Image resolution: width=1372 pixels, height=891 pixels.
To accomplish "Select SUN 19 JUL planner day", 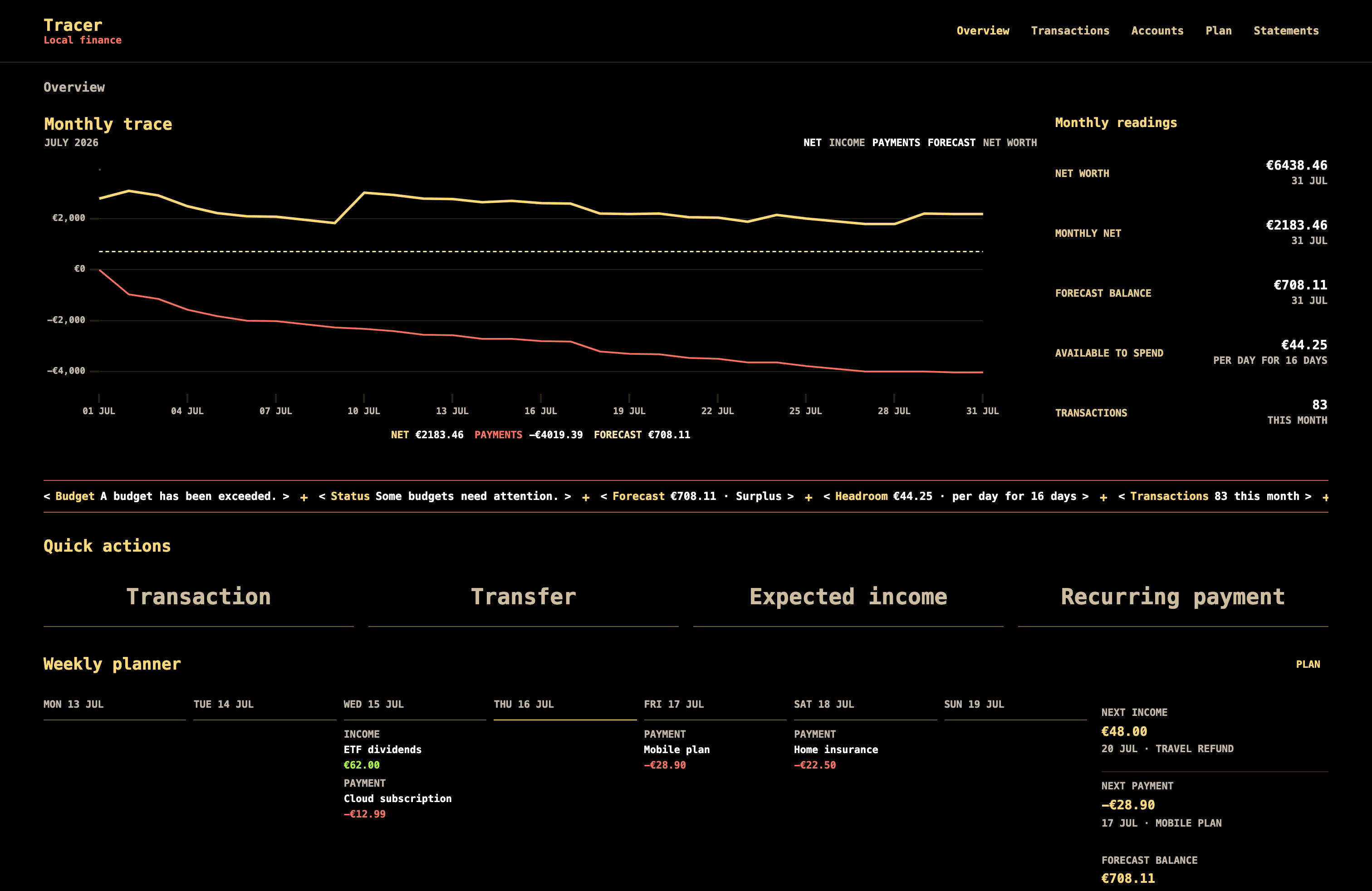I will [974, 704].
